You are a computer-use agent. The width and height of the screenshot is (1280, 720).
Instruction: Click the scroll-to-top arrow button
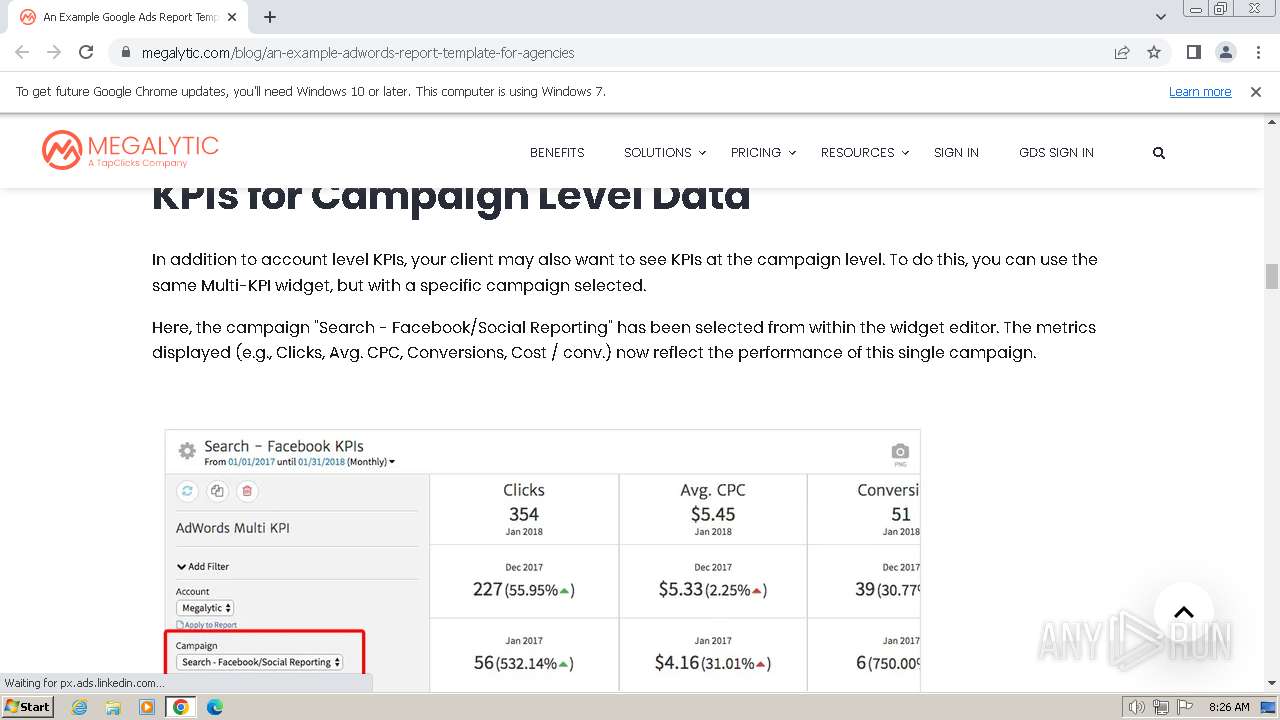1183,612
